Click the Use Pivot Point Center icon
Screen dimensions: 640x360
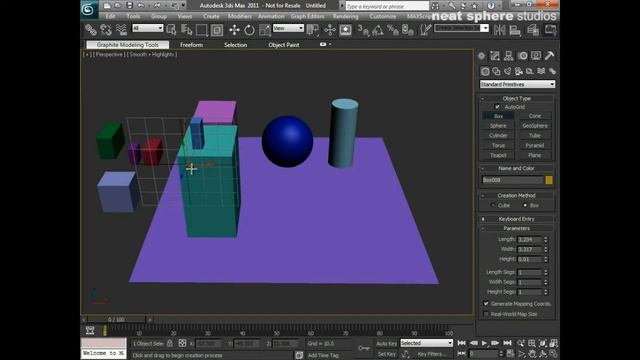coord(313,30)
